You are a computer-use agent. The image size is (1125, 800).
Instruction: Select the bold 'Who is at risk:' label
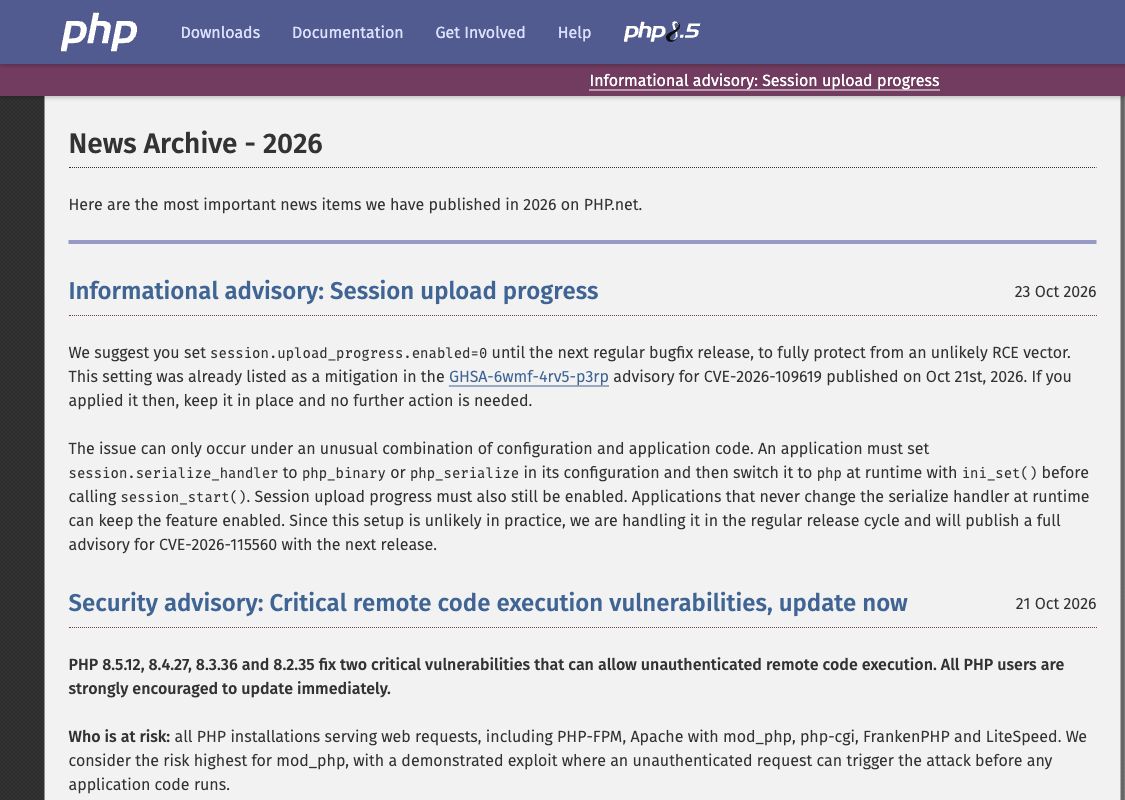point(119,737)
